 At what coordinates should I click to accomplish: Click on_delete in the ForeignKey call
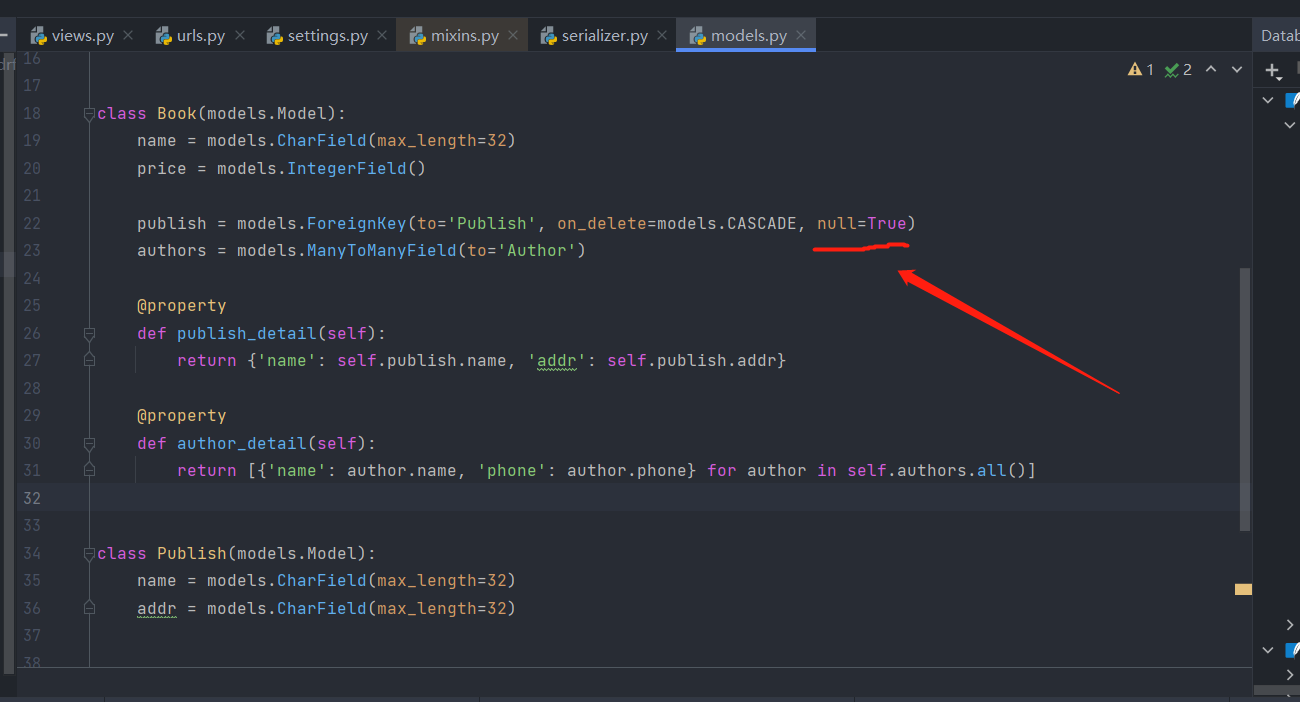pos(602,223)
